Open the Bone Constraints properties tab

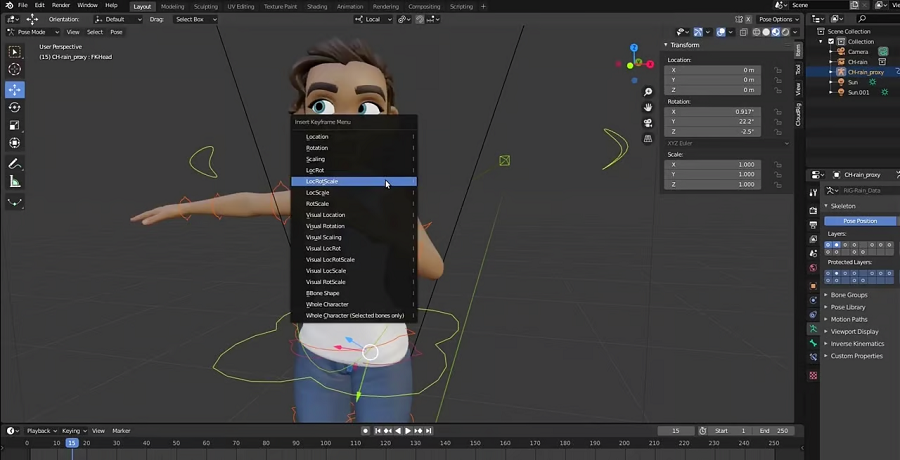pos(813,357)
